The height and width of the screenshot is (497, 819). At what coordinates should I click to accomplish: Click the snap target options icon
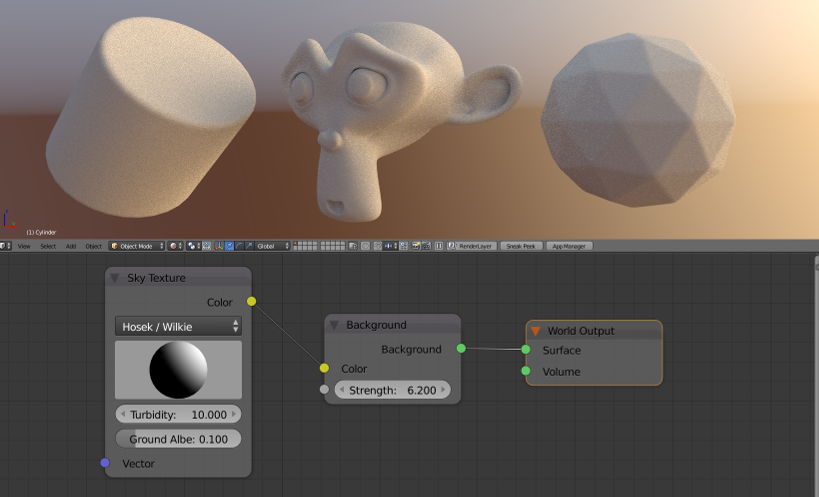point(404,246)
